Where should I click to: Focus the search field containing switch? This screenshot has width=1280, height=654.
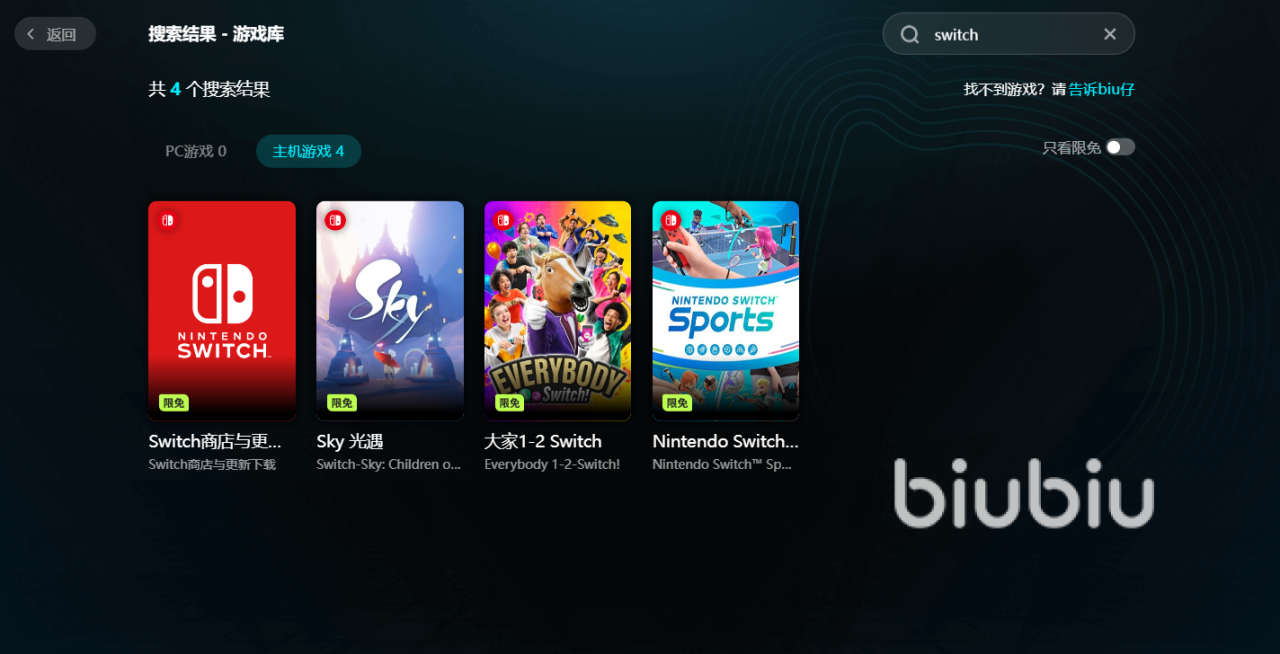coord(1008,34)
